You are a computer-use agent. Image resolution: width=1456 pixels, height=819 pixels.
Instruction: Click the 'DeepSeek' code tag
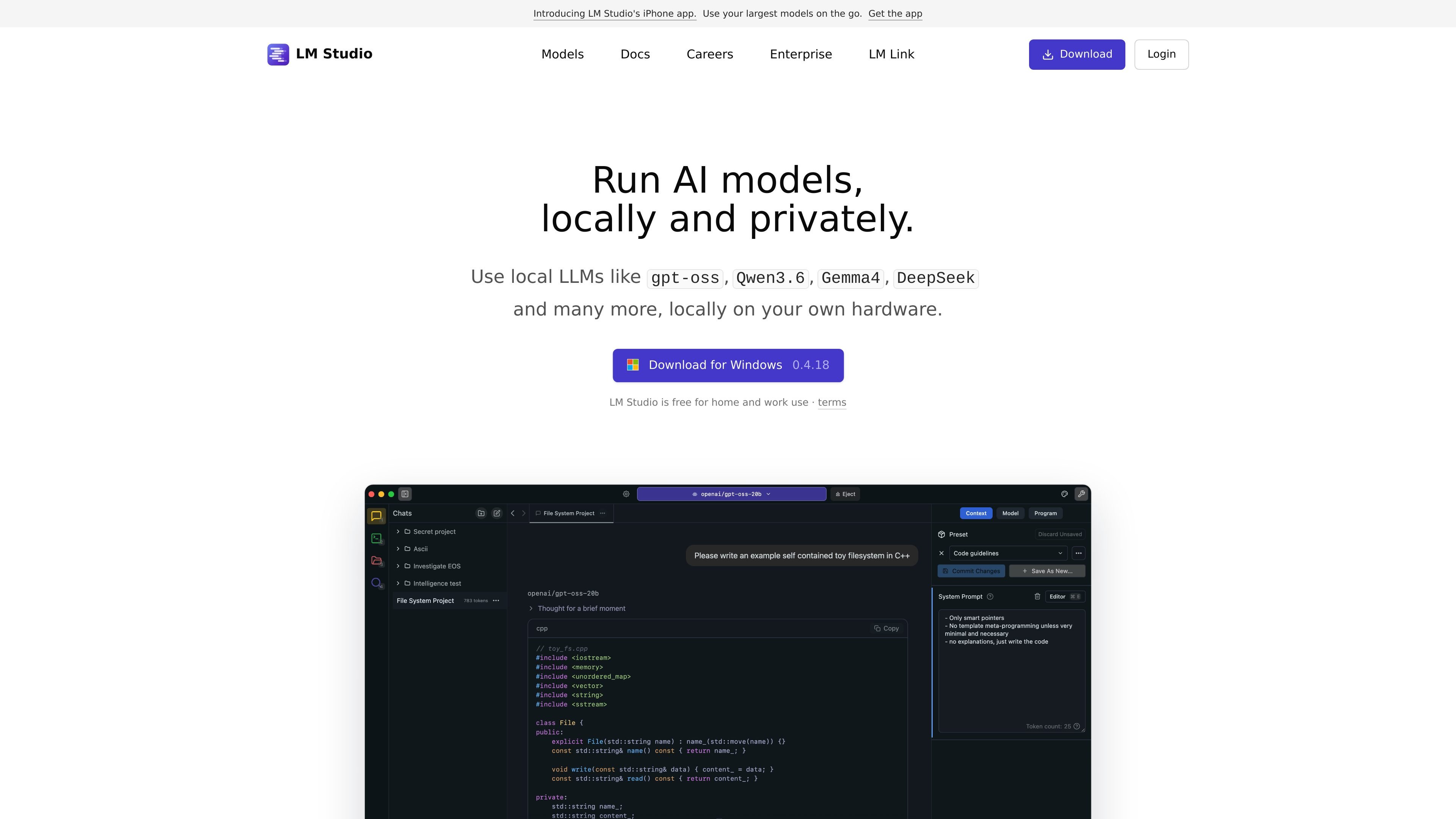pos(936,278)
